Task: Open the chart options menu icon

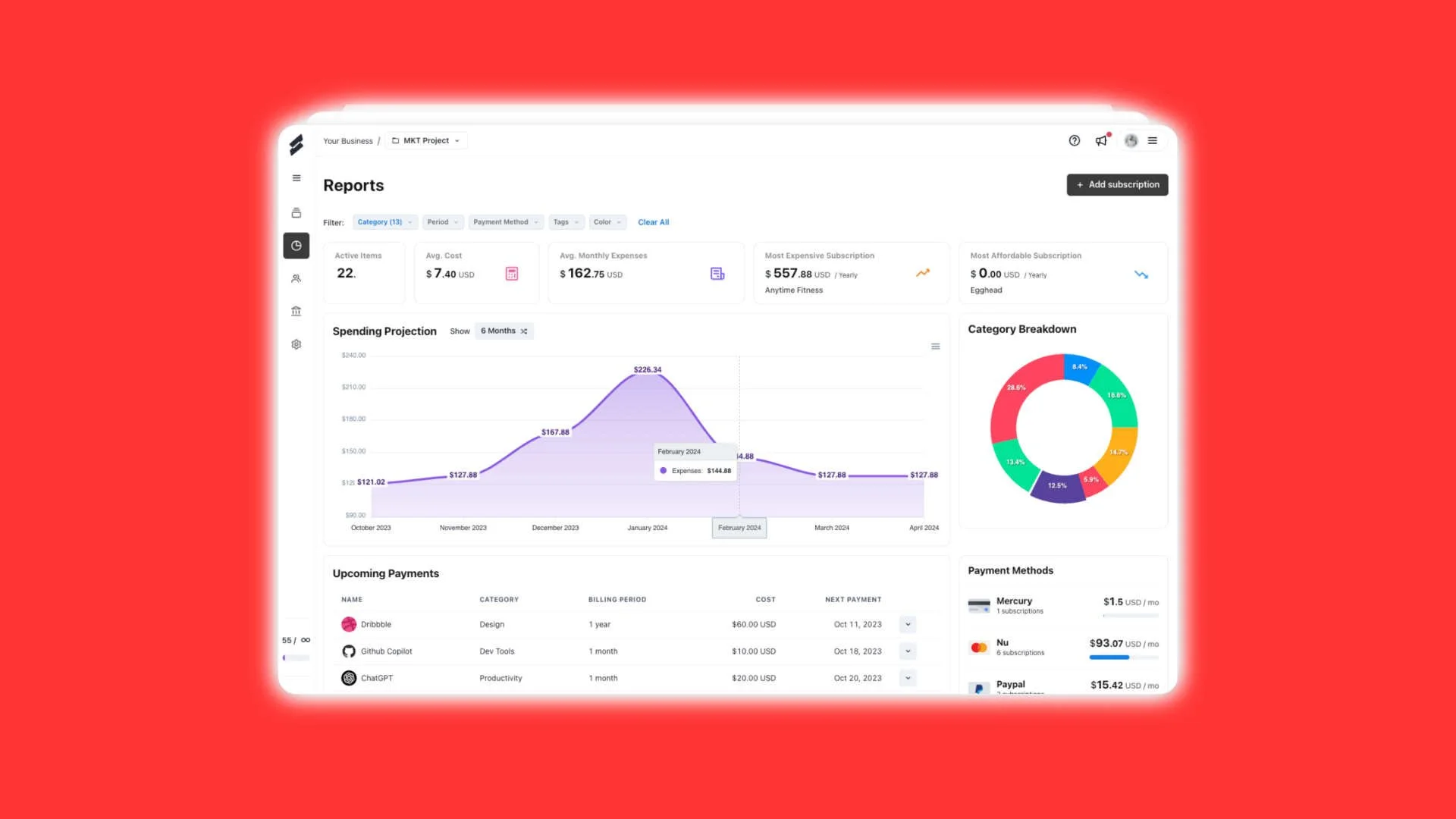Action: click(936, 347)
